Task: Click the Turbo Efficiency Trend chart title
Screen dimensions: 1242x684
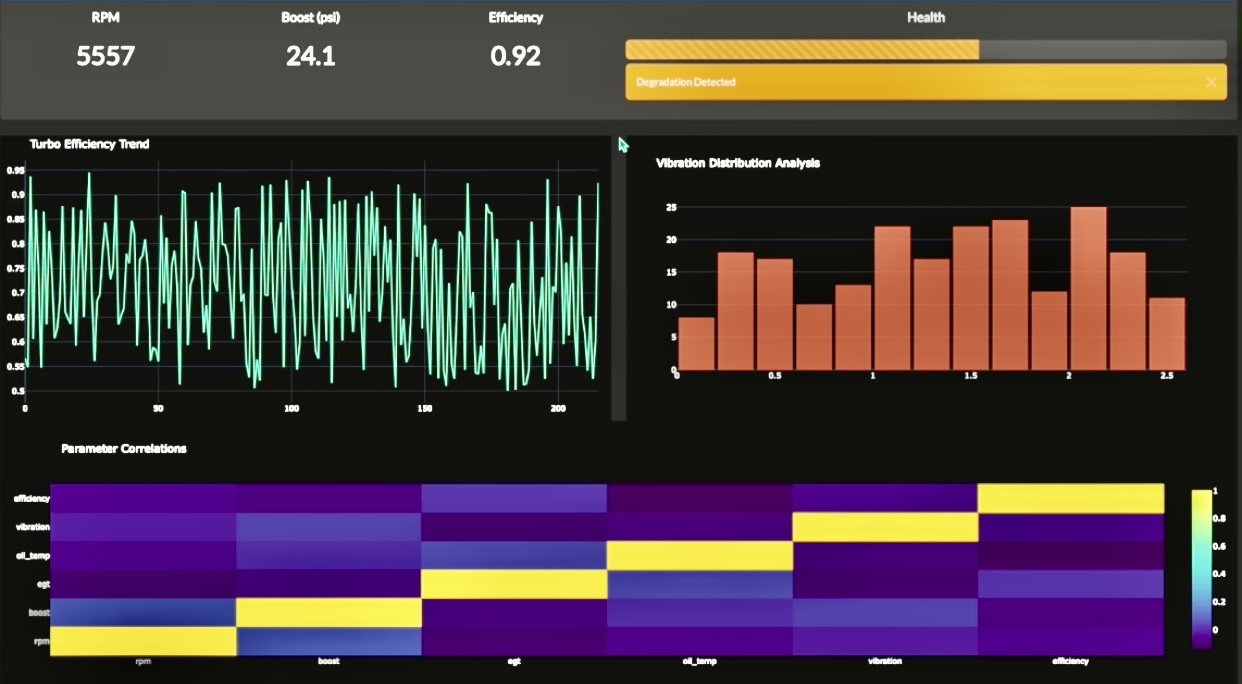Action: 88,144
